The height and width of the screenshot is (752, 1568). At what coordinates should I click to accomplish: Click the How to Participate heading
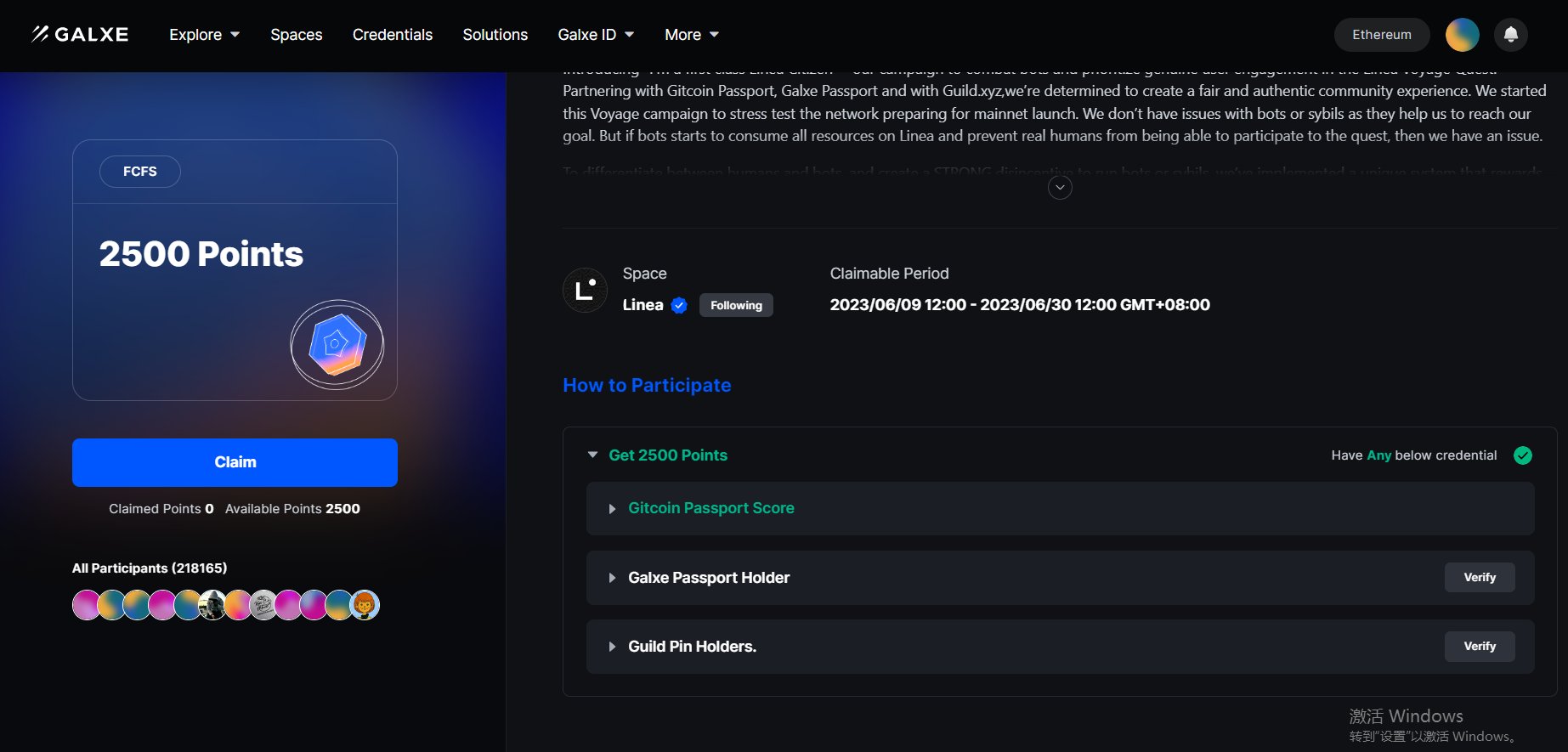[647, 385]
